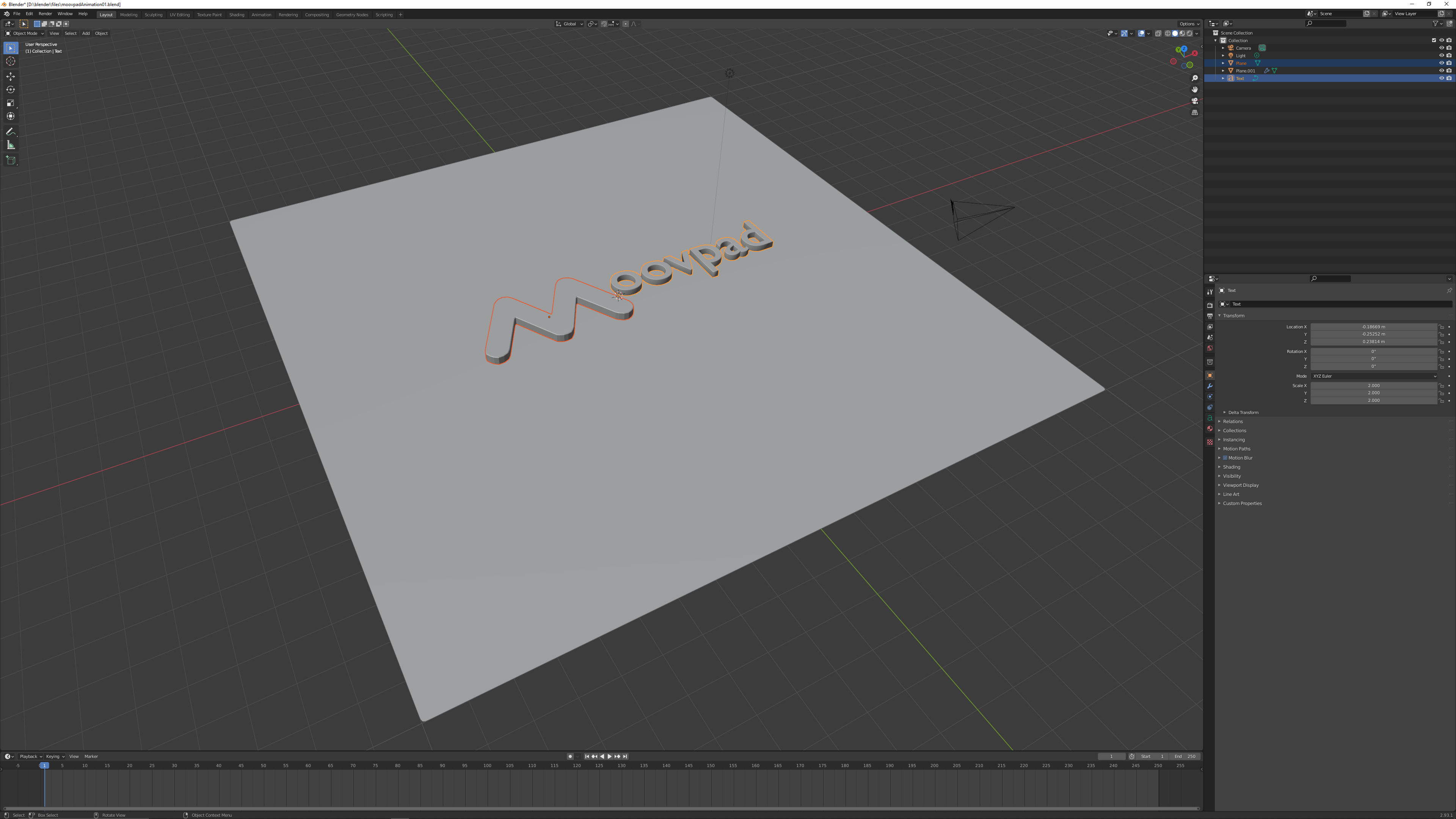Screen dimensions: 1456x819
Task: Open the viewport Options dropdown
Action: point(1189,24)
